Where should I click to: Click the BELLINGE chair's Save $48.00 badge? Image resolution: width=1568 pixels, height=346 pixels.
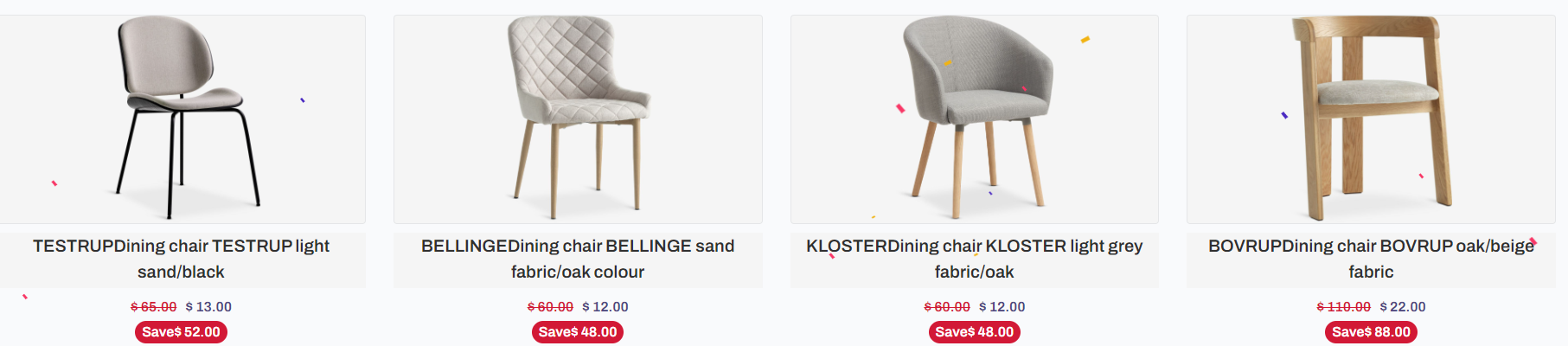pos(578,332)
